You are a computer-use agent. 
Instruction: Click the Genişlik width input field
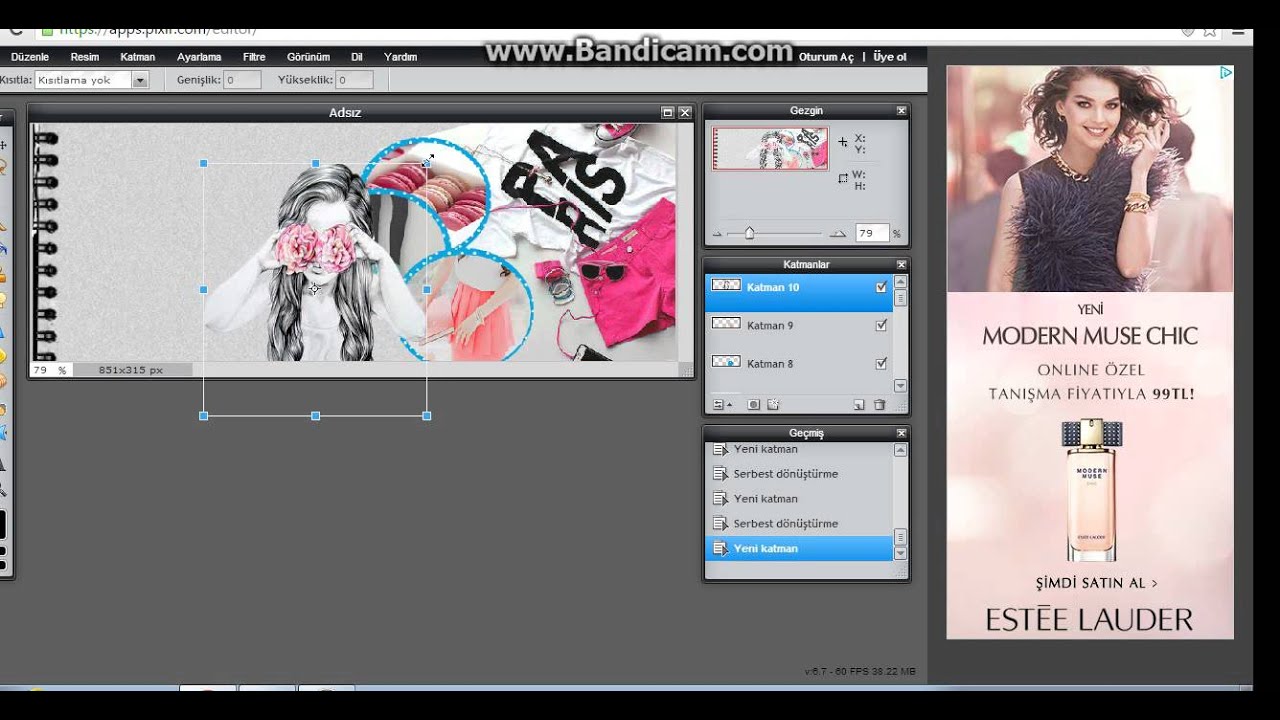pyautogui.click(x=242, y=80)
